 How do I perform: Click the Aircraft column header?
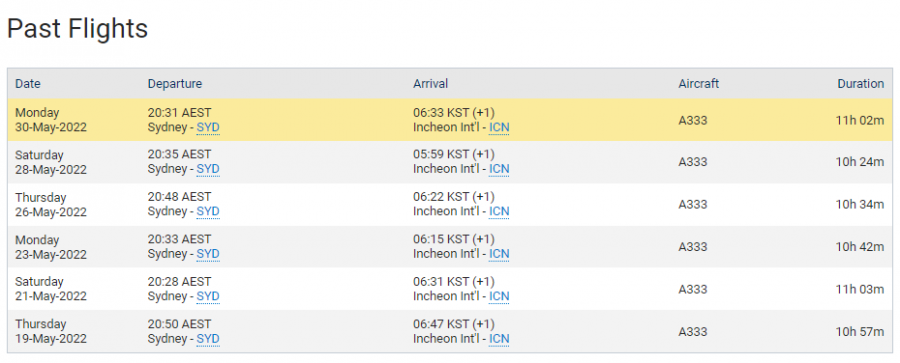pos(699,84)
